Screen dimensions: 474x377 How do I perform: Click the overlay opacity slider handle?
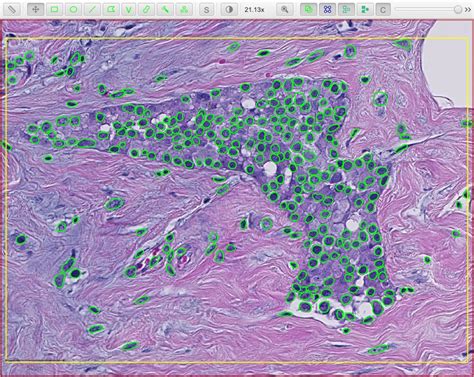click(458, 9)
